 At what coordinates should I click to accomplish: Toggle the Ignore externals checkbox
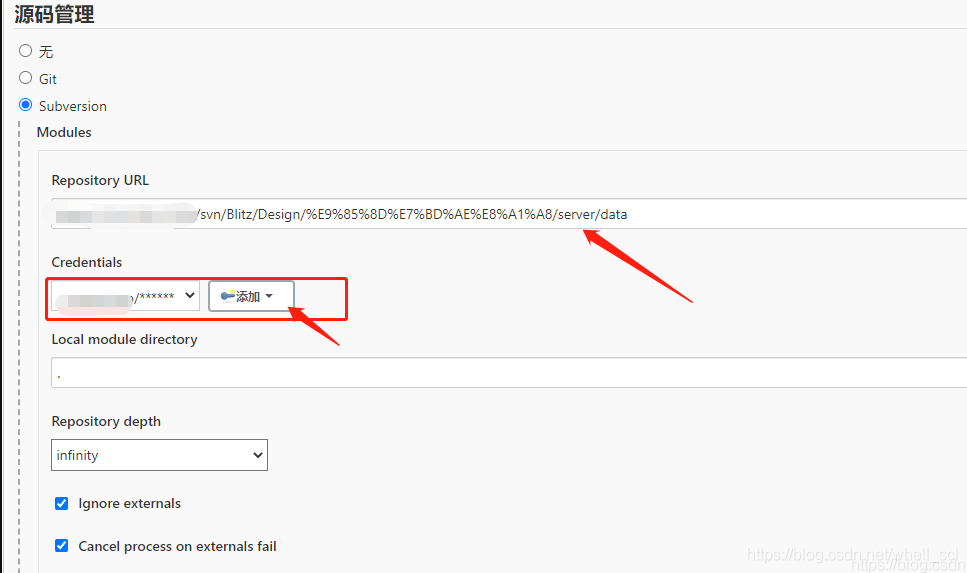tap(62, 503)
